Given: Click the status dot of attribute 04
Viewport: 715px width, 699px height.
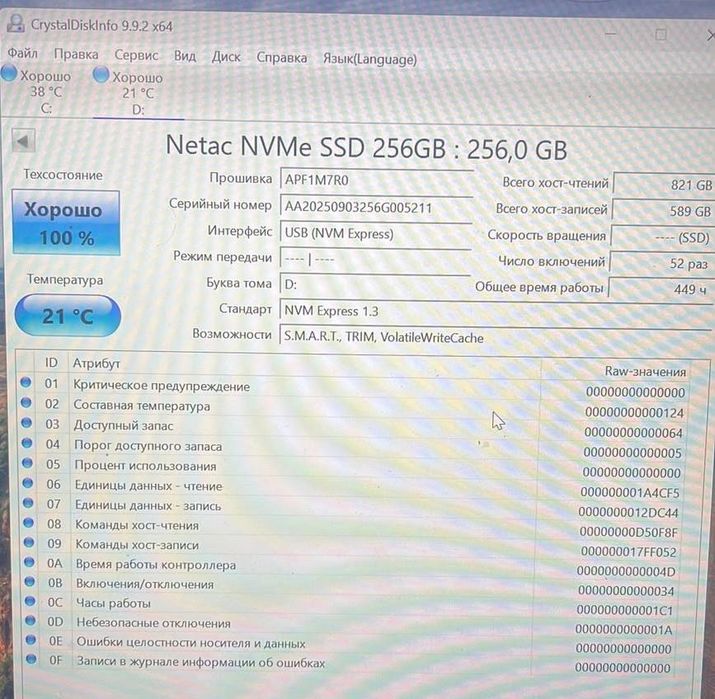Looking at the screenshot, I should [x=27, y=442].
